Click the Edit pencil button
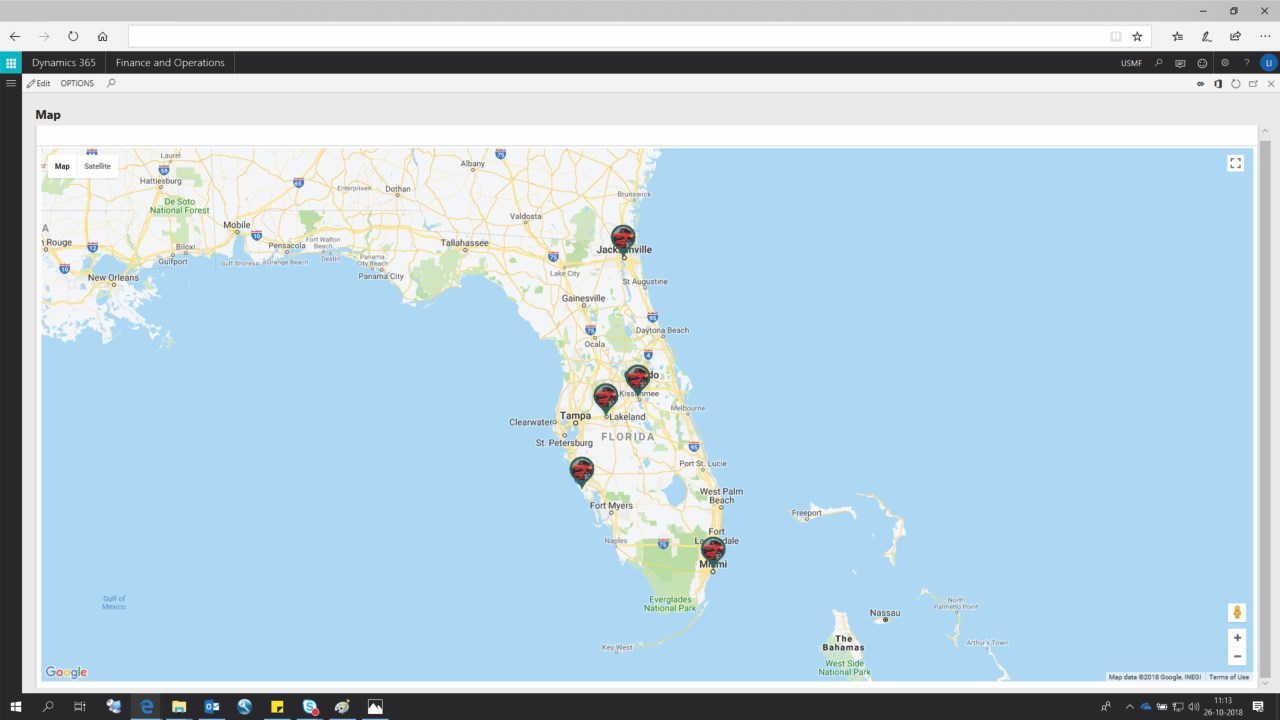 point(38,83)
